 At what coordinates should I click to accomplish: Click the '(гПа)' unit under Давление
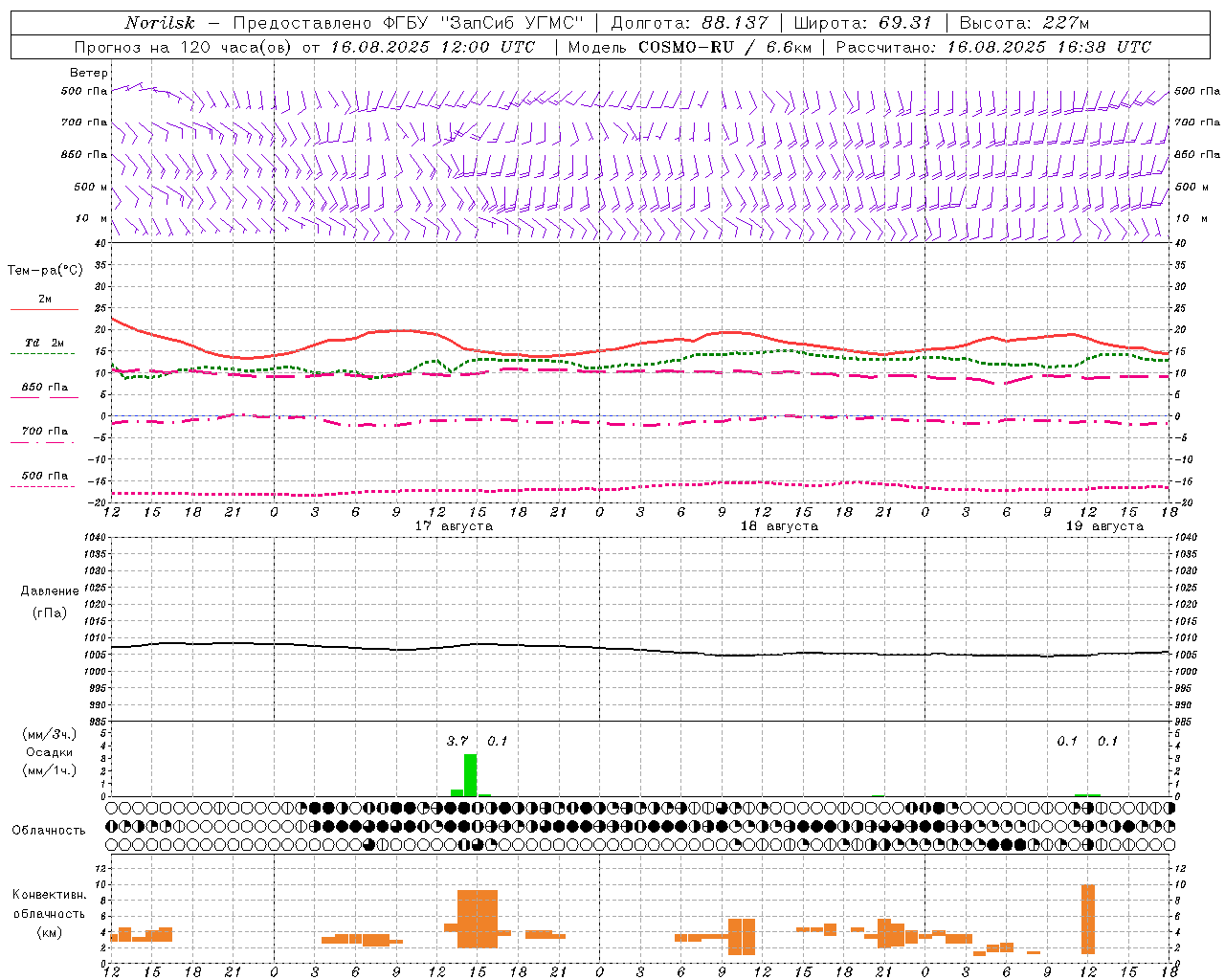50,613
